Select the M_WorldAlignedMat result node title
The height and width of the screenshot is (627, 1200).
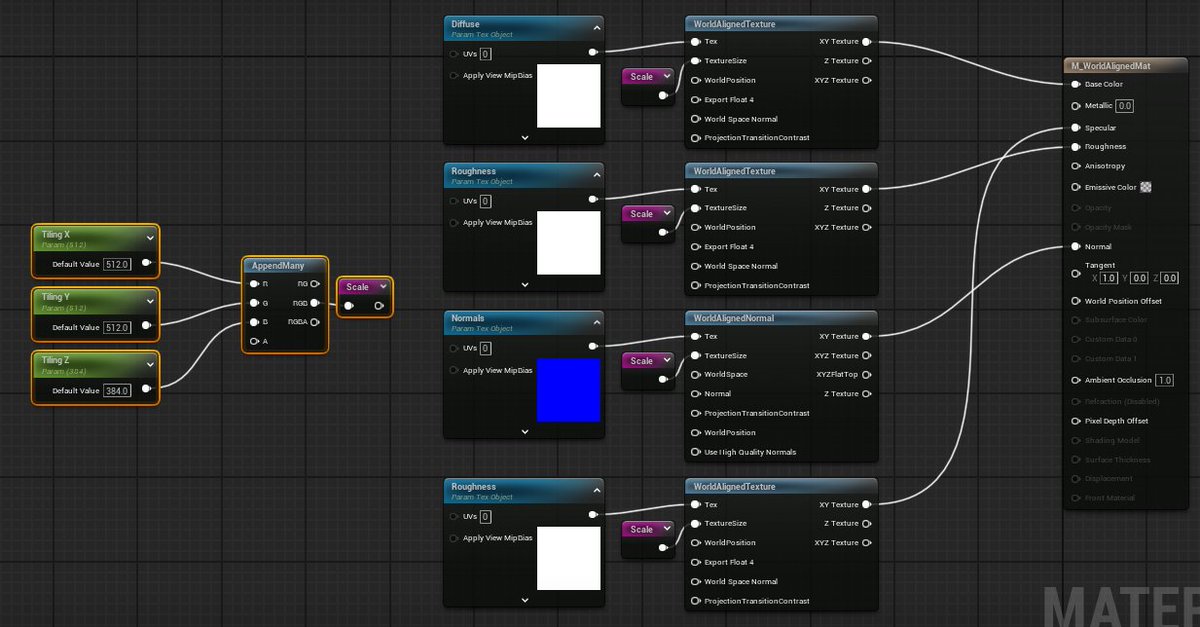pos(1109,66)
